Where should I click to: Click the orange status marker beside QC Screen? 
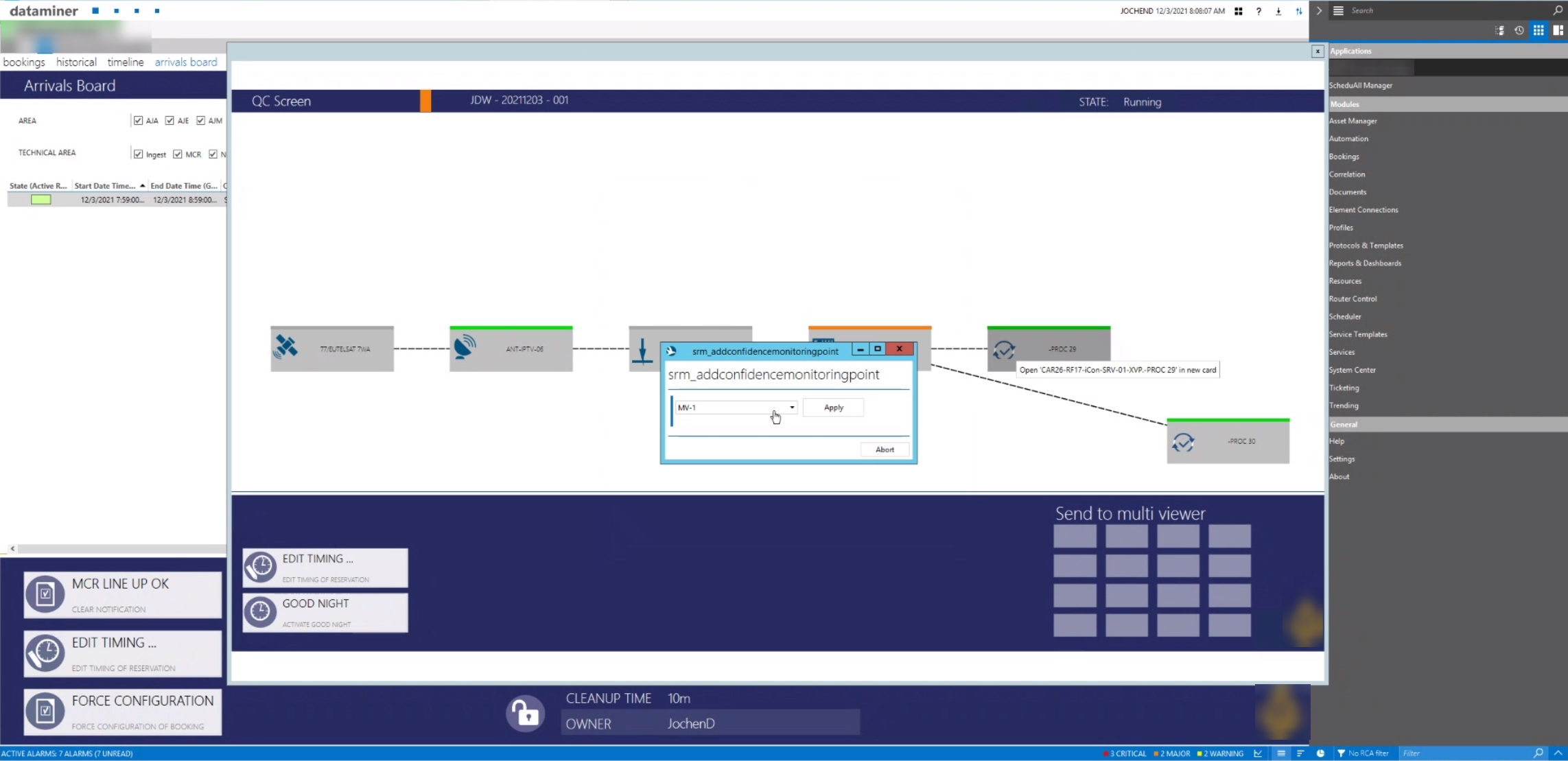(425, 101)
